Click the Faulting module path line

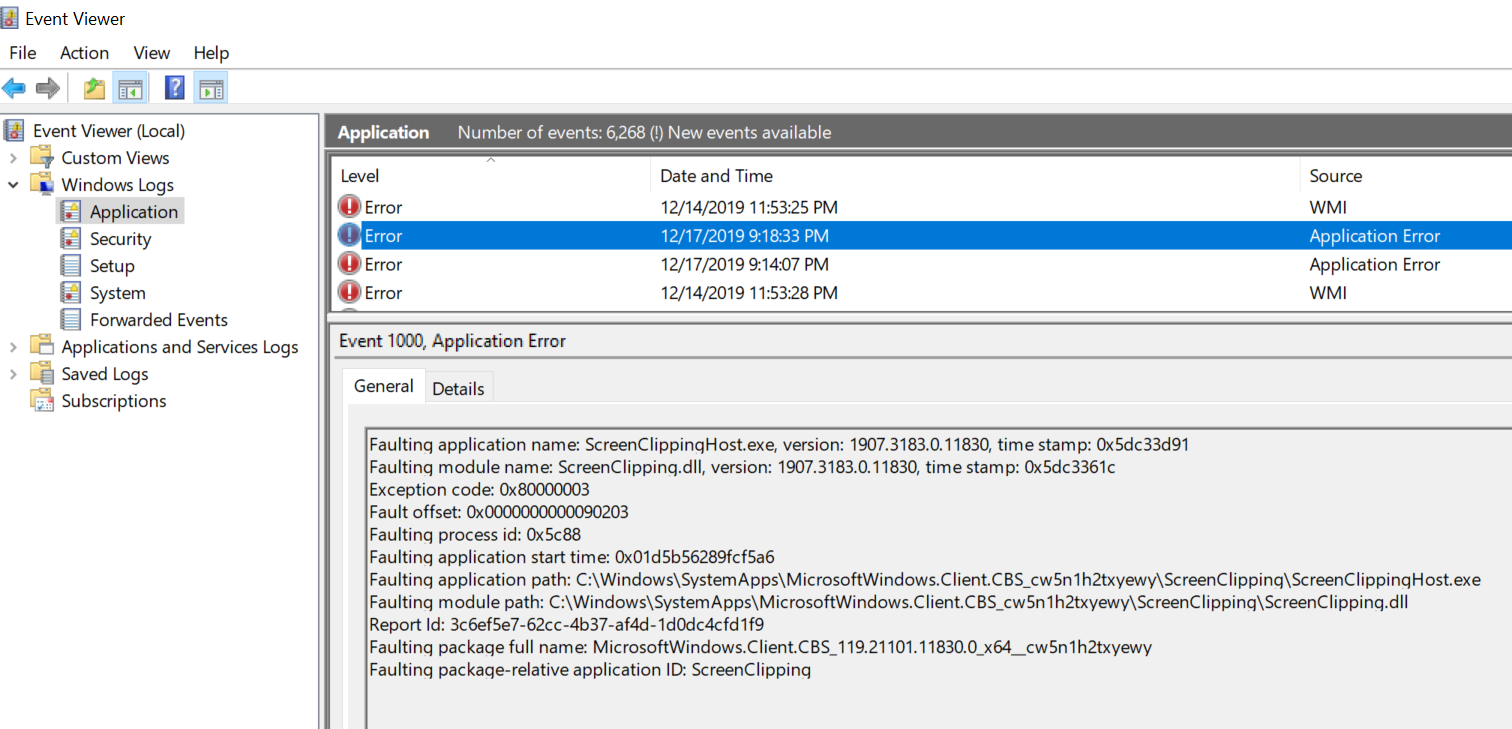889,602
